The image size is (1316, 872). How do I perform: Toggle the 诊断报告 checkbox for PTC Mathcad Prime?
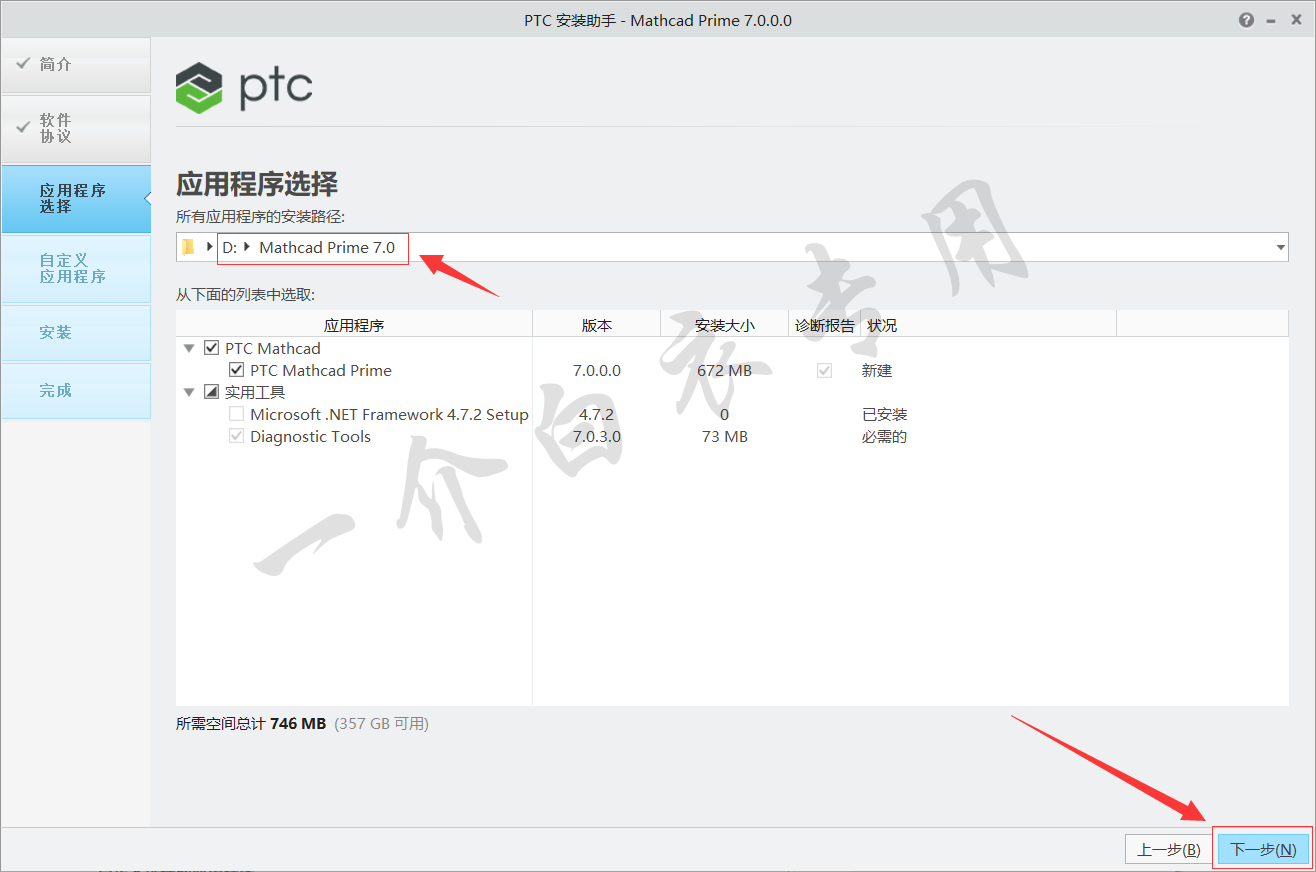pyautogui.click(x=824, y=370)
